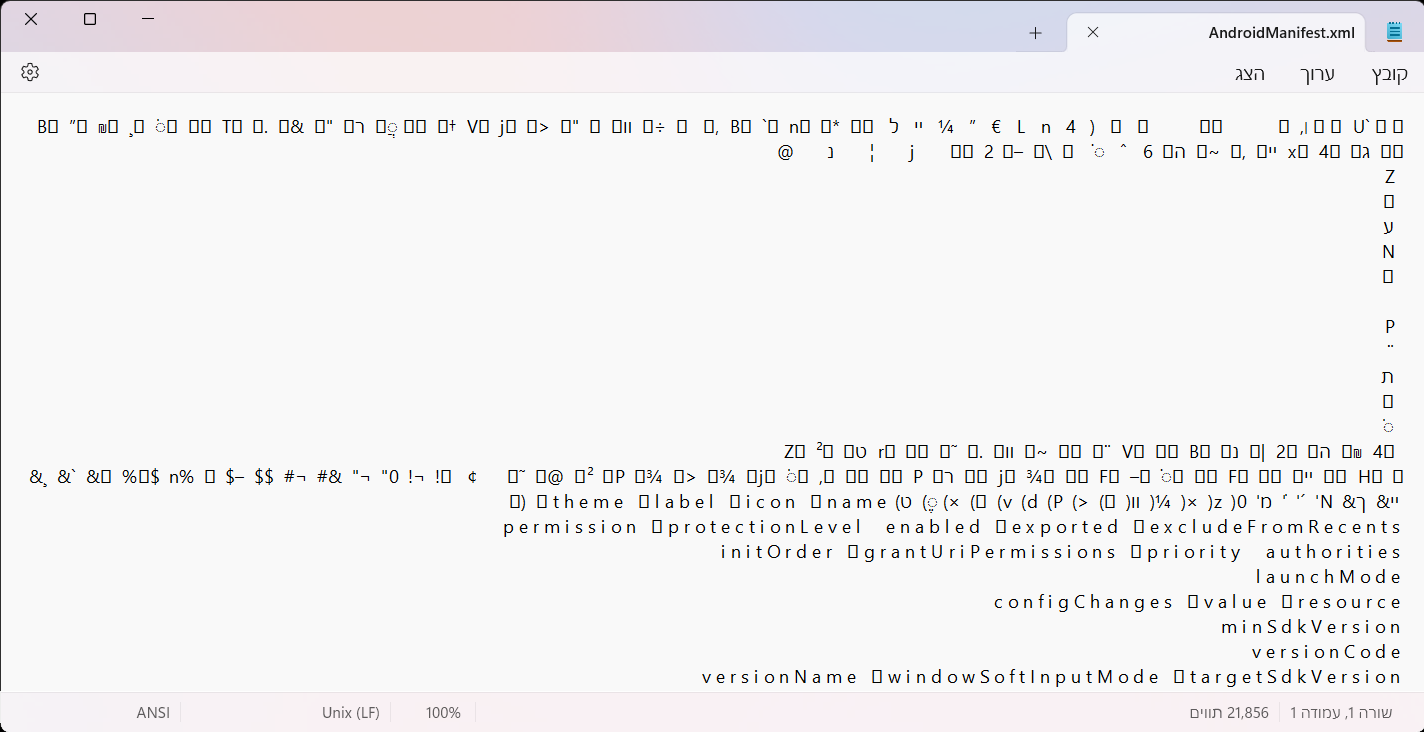Click the word windowSoftInputMode in text
The width and height of the screenshot is (1424, 732).
(x=1023, y=677)
